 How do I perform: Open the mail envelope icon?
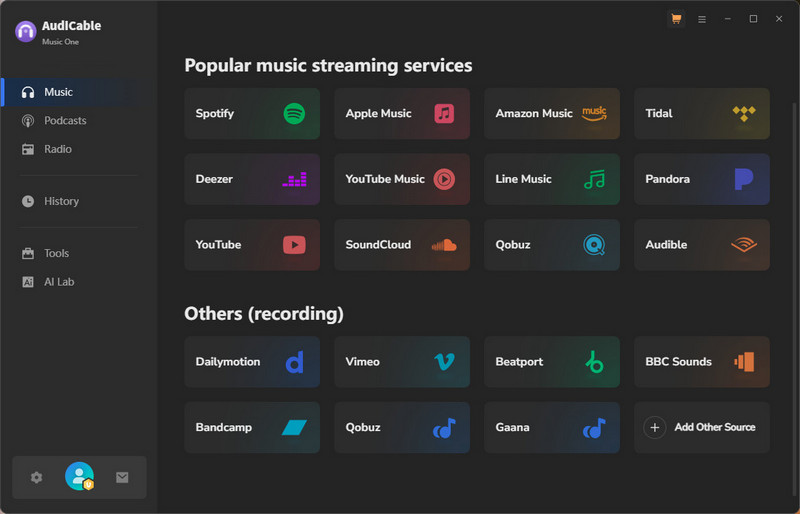(122, 477)
